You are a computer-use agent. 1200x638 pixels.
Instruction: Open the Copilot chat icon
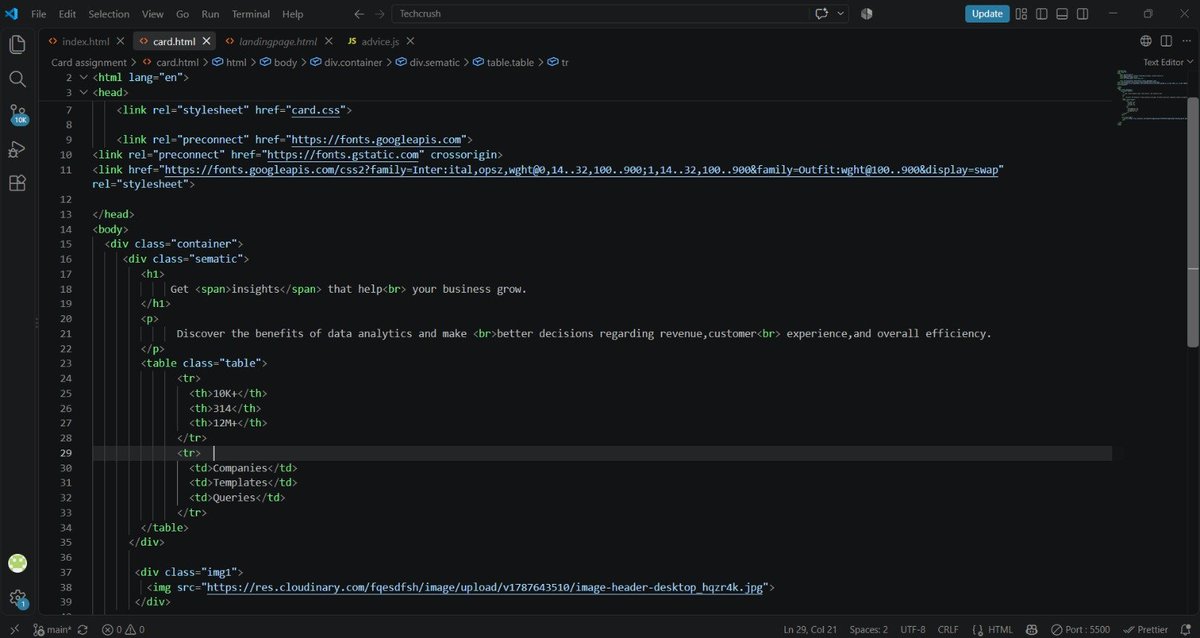pos(822,14)
